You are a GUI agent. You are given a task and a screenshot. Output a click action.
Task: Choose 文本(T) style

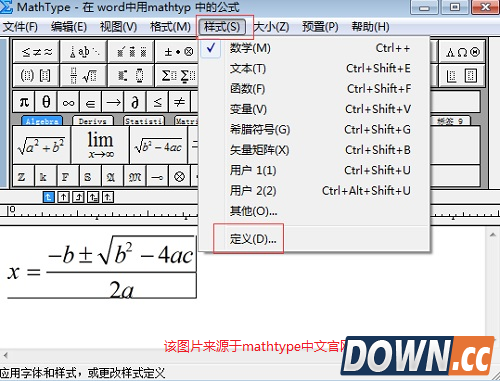tap(314, 69)
